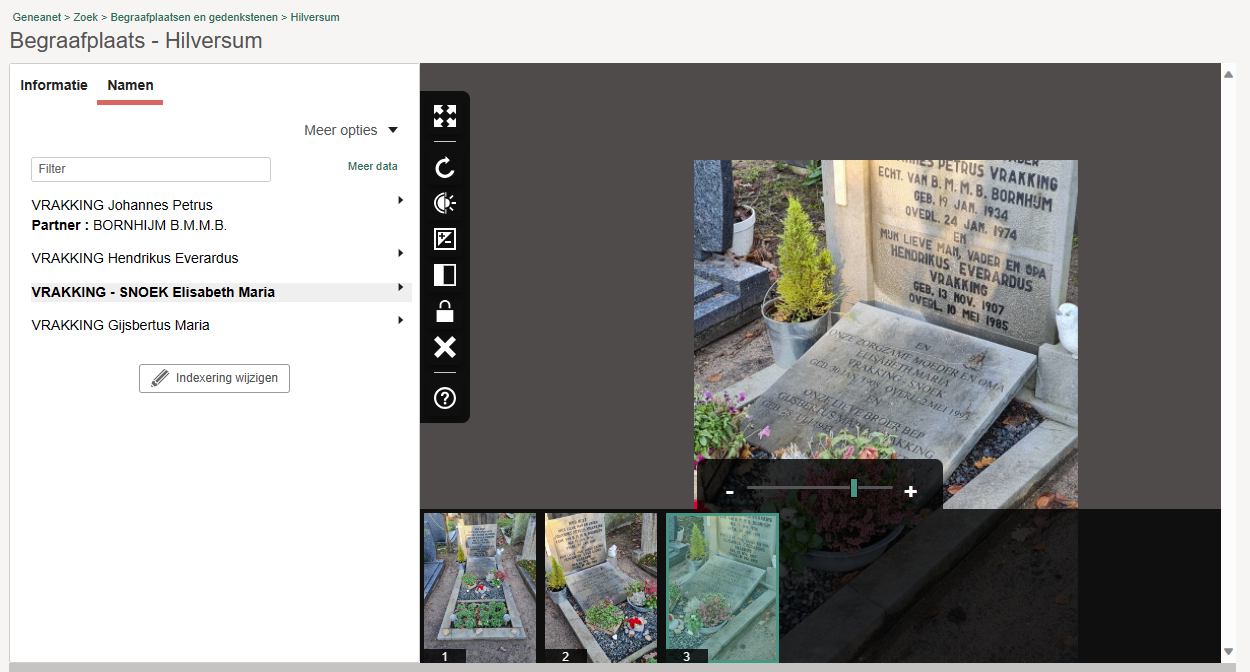Open the brightness adjustment tool
Image resolution: width=1250 pixels, height=672 pixels.
pyautogui.click(x=445, y=204)
